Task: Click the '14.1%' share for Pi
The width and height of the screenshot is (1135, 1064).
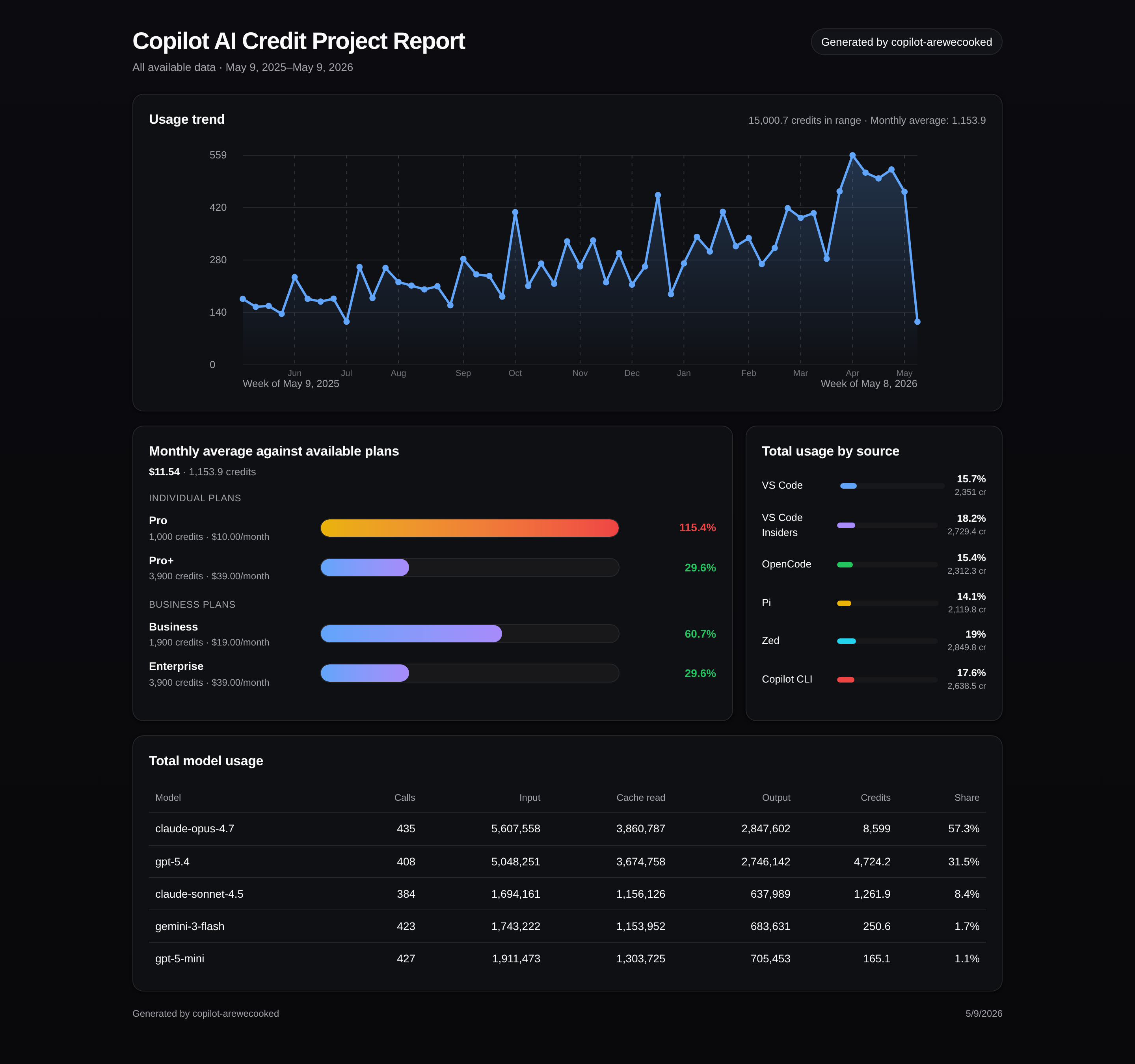Action: click(971, 597)
